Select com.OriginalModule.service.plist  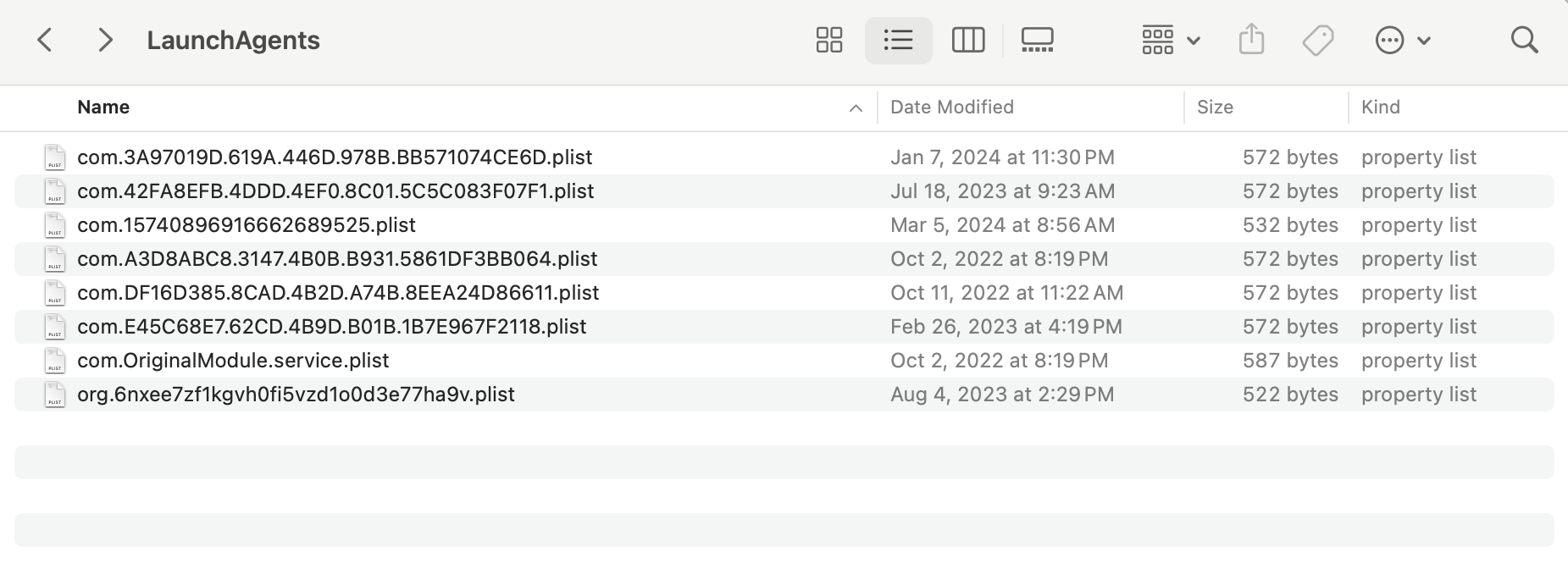point(231,360)
